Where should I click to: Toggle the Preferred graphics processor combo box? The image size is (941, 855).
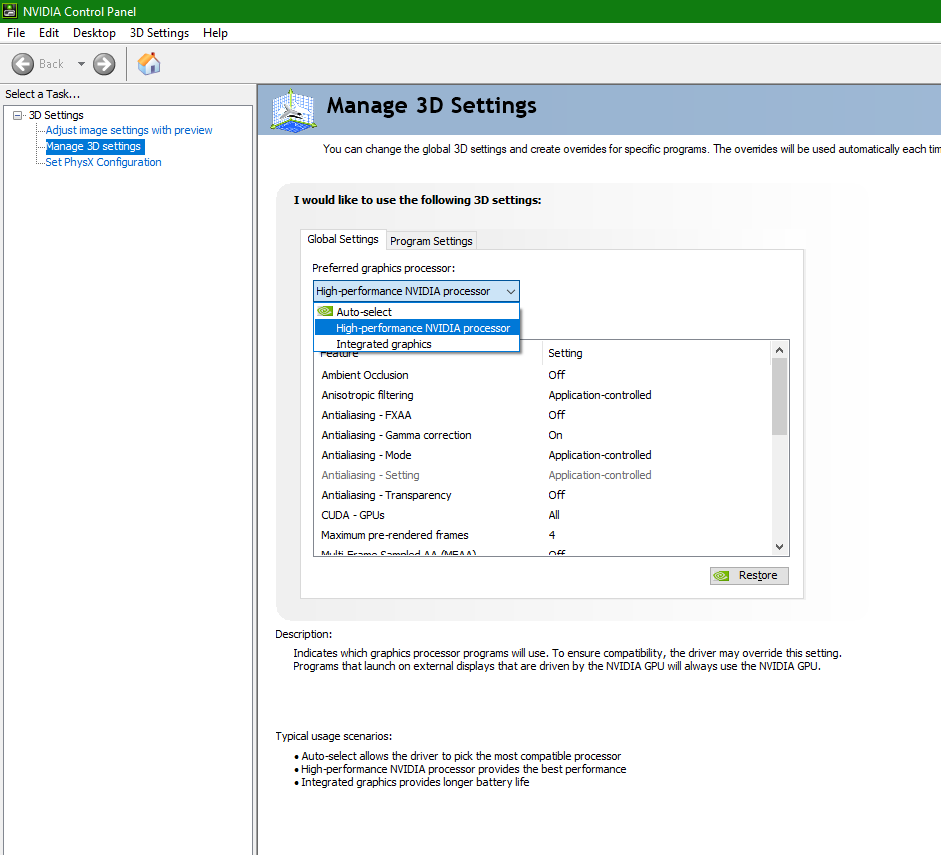coord(416,291)
